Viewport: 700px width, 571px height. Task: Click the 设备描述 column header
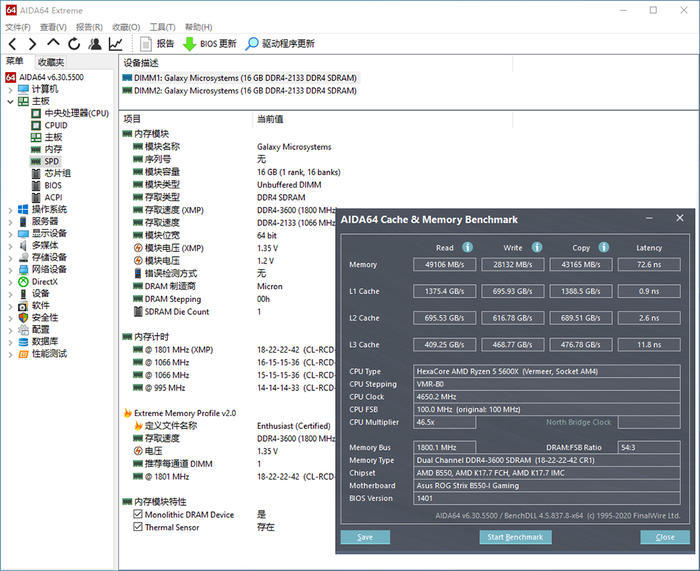coord(141,63)
